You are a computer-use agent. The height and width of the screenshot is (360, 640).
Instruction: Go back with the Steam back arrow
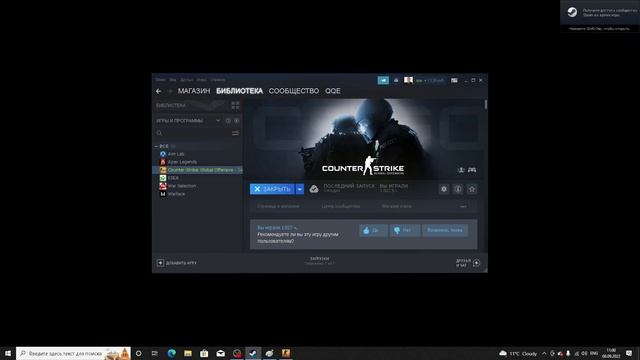coord(158,91)
